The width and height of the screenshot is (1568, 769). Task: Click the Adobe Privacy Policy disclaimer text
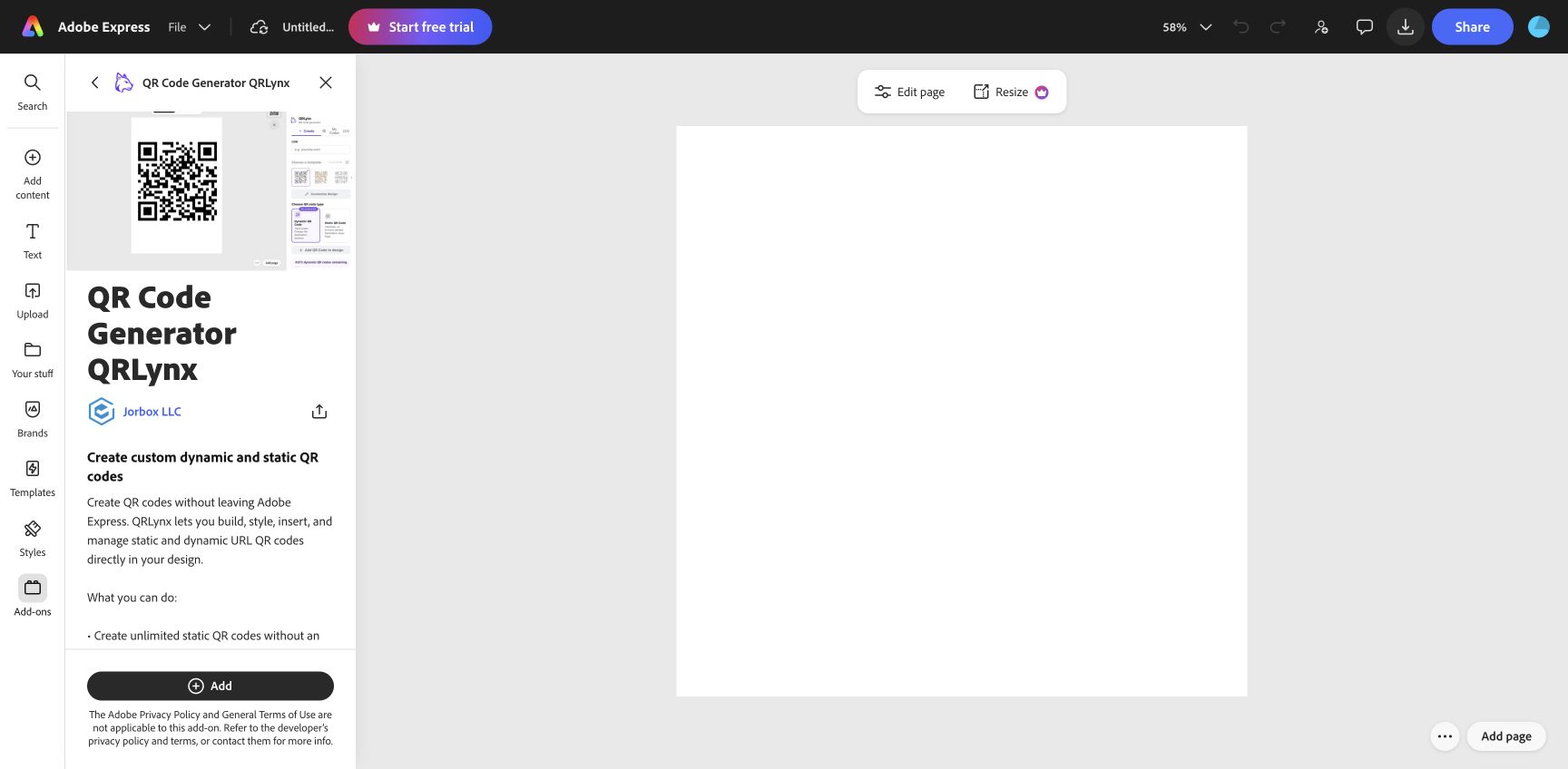(211, 728)
